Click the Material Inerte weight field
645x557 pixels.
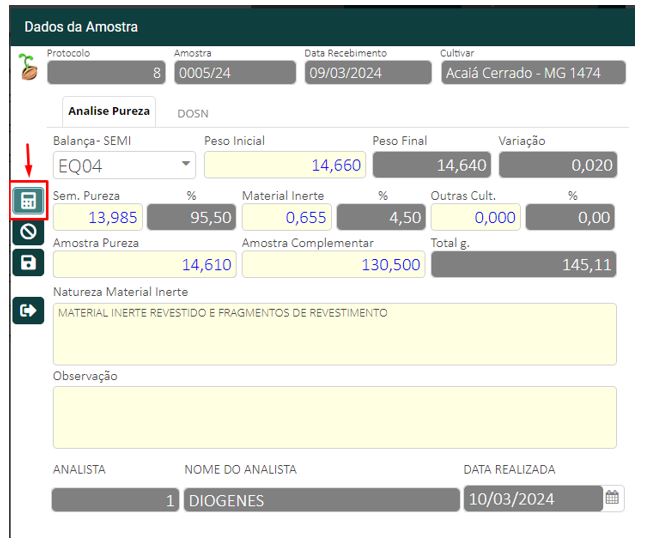pos(287,217)
